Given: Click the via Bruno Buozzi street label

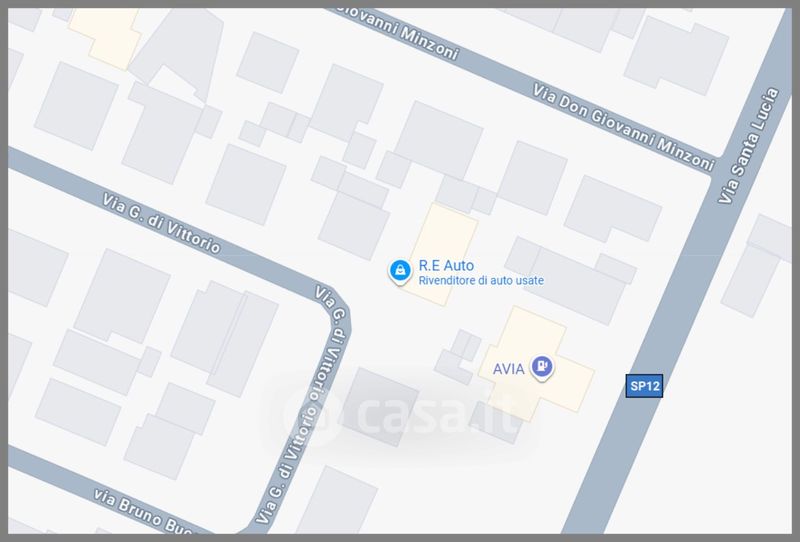Looking at the screenshot, I should [x=143, y=511].
